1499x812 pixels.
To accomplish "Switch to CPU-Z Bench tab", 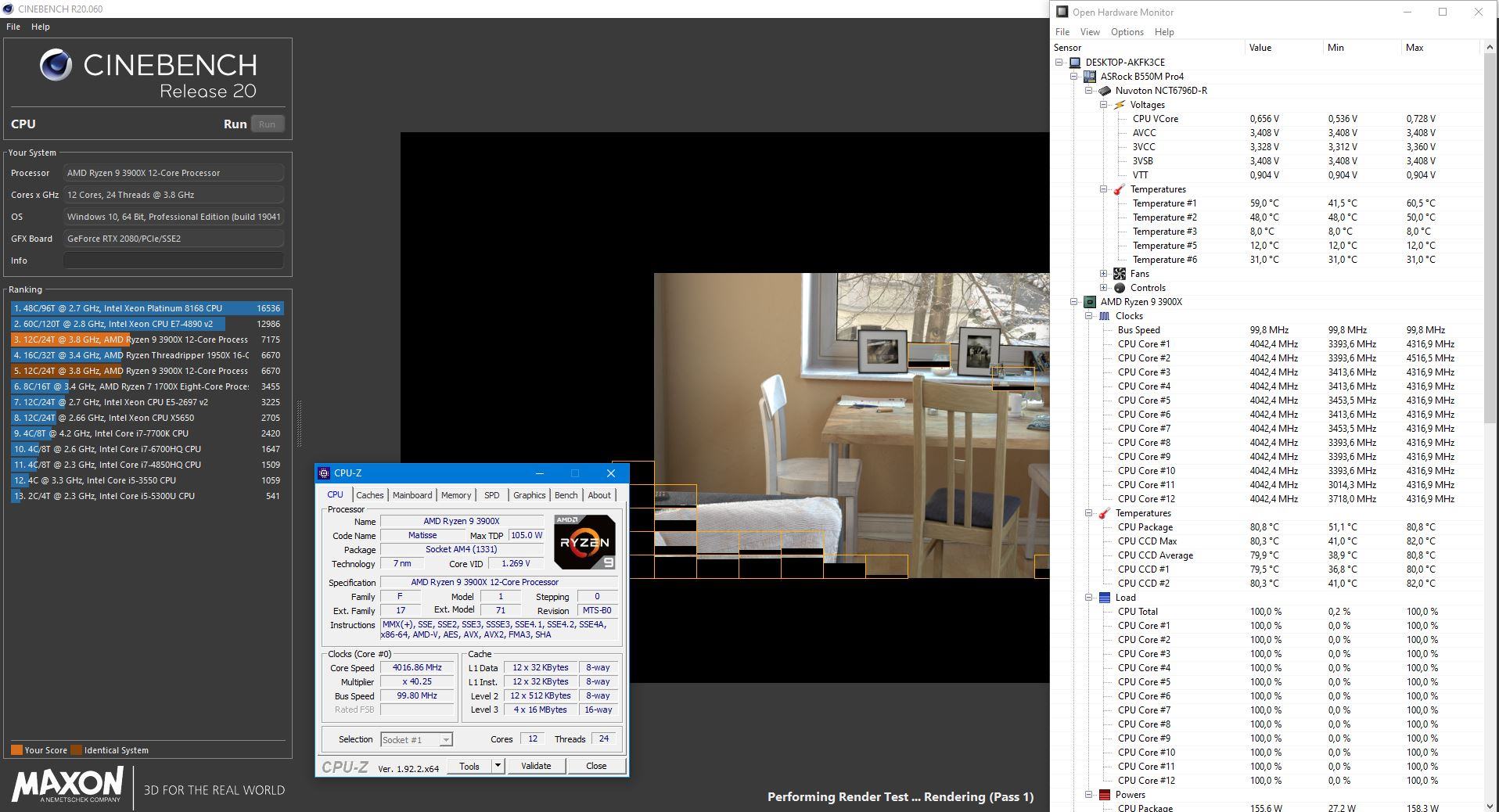I will [566, 495].
